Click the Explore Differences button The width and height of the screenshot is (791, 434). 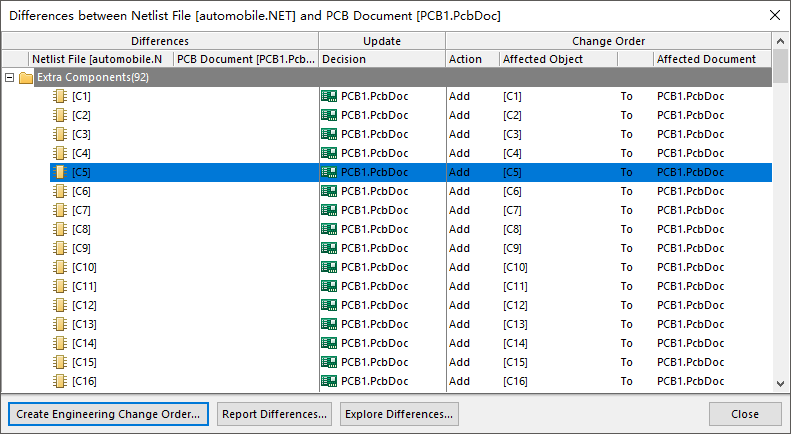(399, 414)
